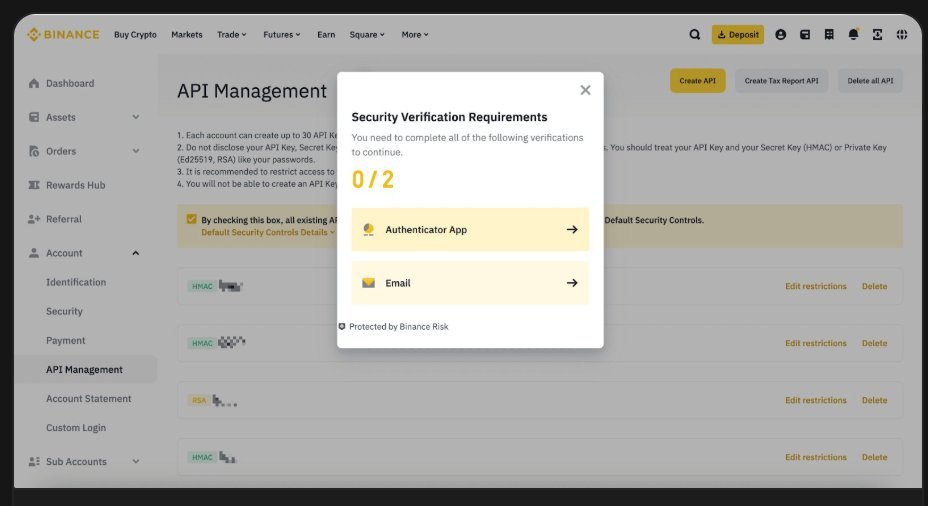
Task: Open the search magnifier icon
Action: (x=694, y=34)
